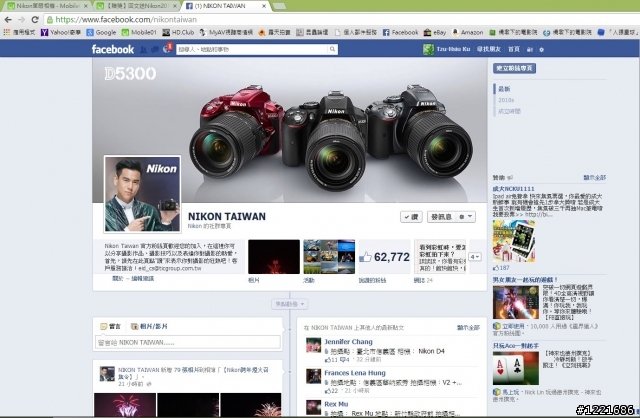The width and height of the screenshot is (640, 418).
Task: Click the send message button
Action: tap(442, 217)
